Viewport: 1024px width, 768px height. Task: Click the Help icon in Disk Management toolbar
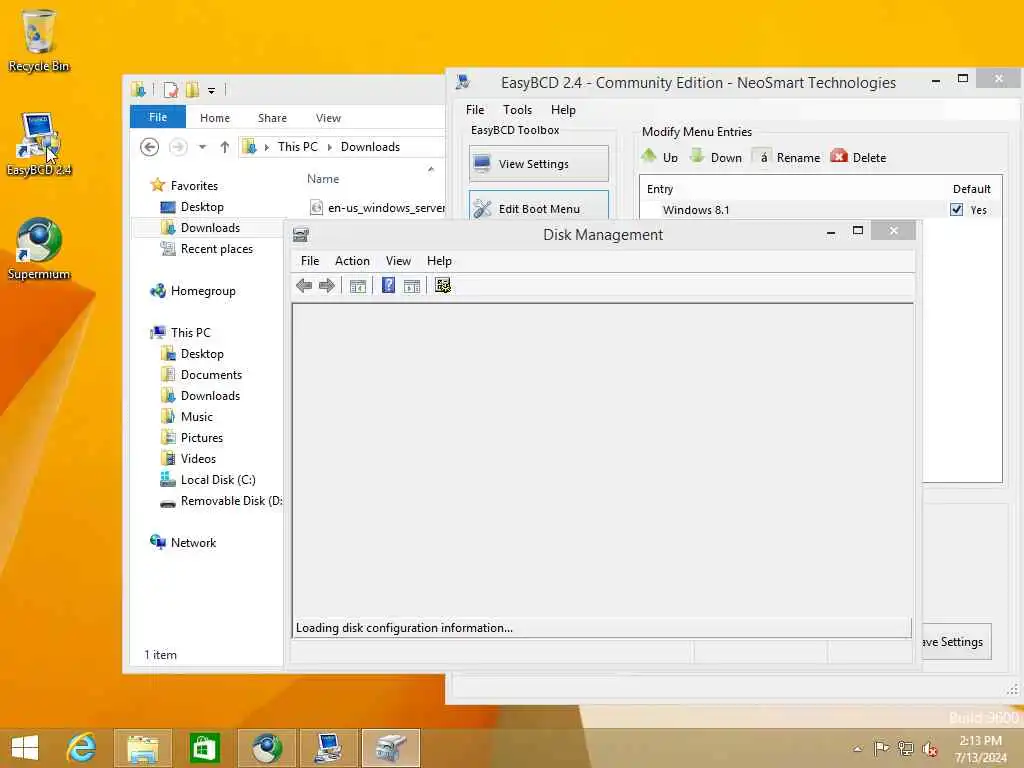[x=388, y=285]
